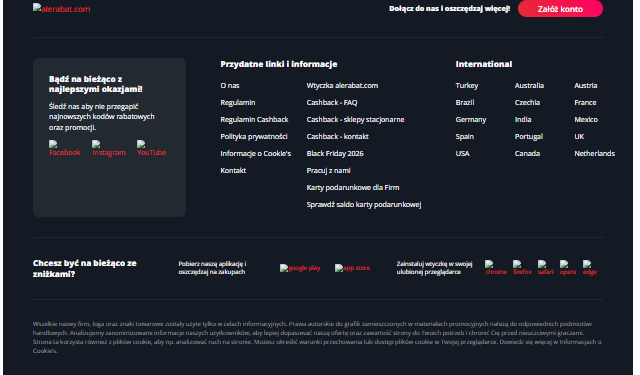
Task: Select Brazil in International list
Action: pos(465,103)
